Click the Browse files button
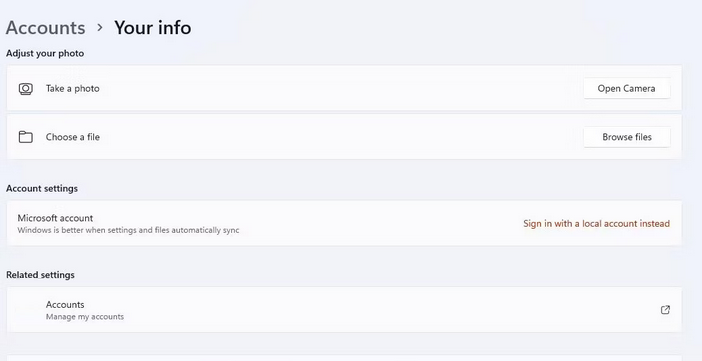Screen dimensions: 702x361 (x=626, y=137)
